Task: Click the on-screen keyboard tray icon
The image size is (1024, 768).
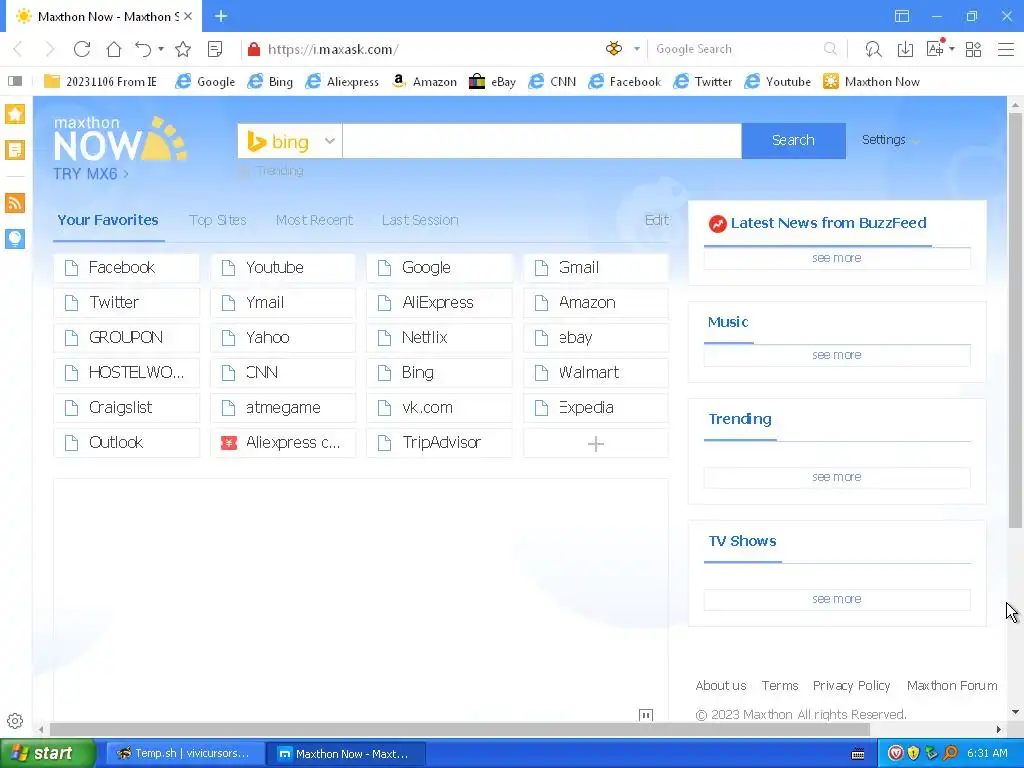Action: pyautogui.click(x=858, y=754)
